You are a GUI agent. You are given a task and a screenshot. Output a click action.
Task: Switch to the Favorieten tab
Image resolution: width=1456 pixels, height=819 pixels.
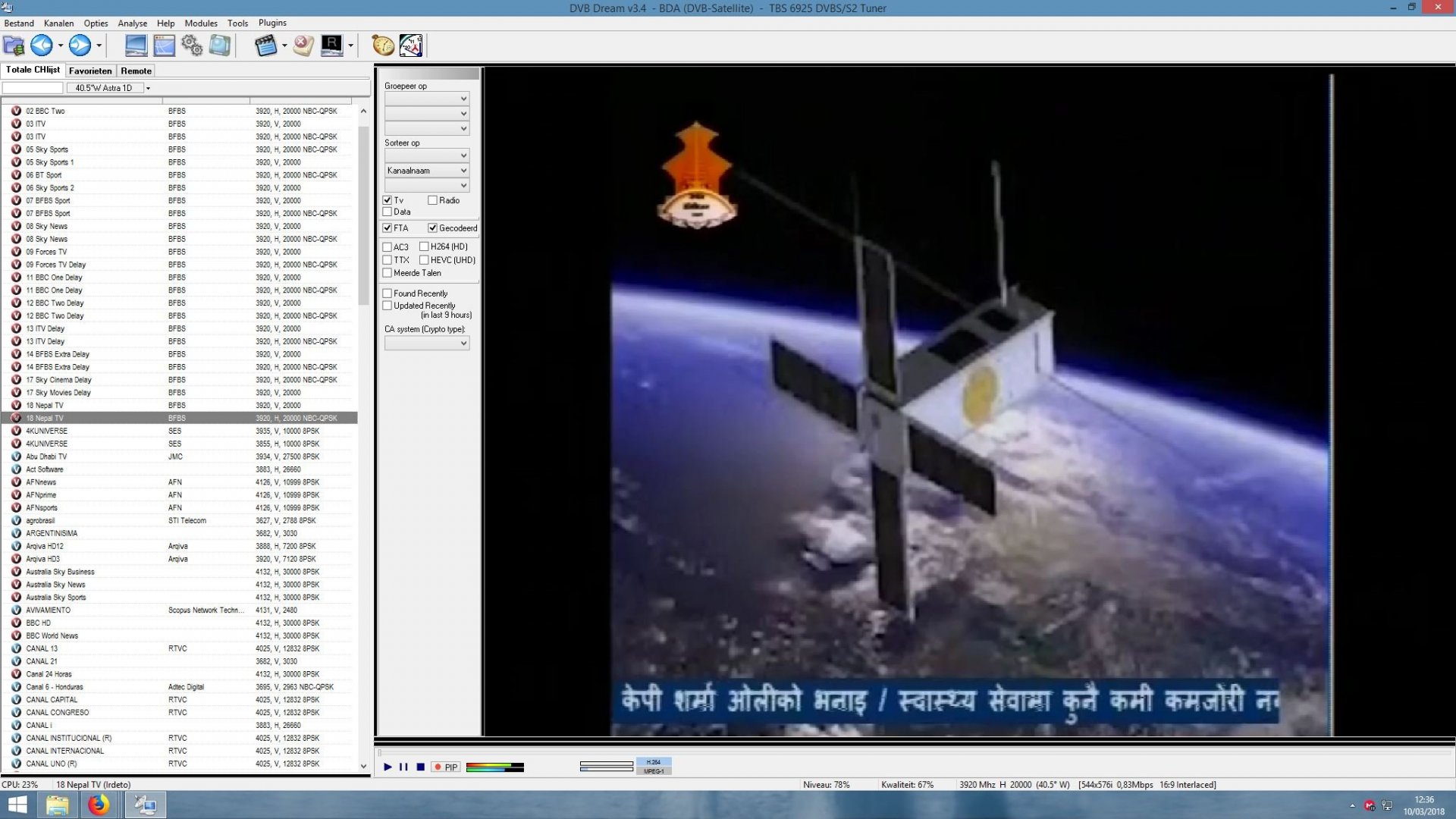(x=90, y=70)
